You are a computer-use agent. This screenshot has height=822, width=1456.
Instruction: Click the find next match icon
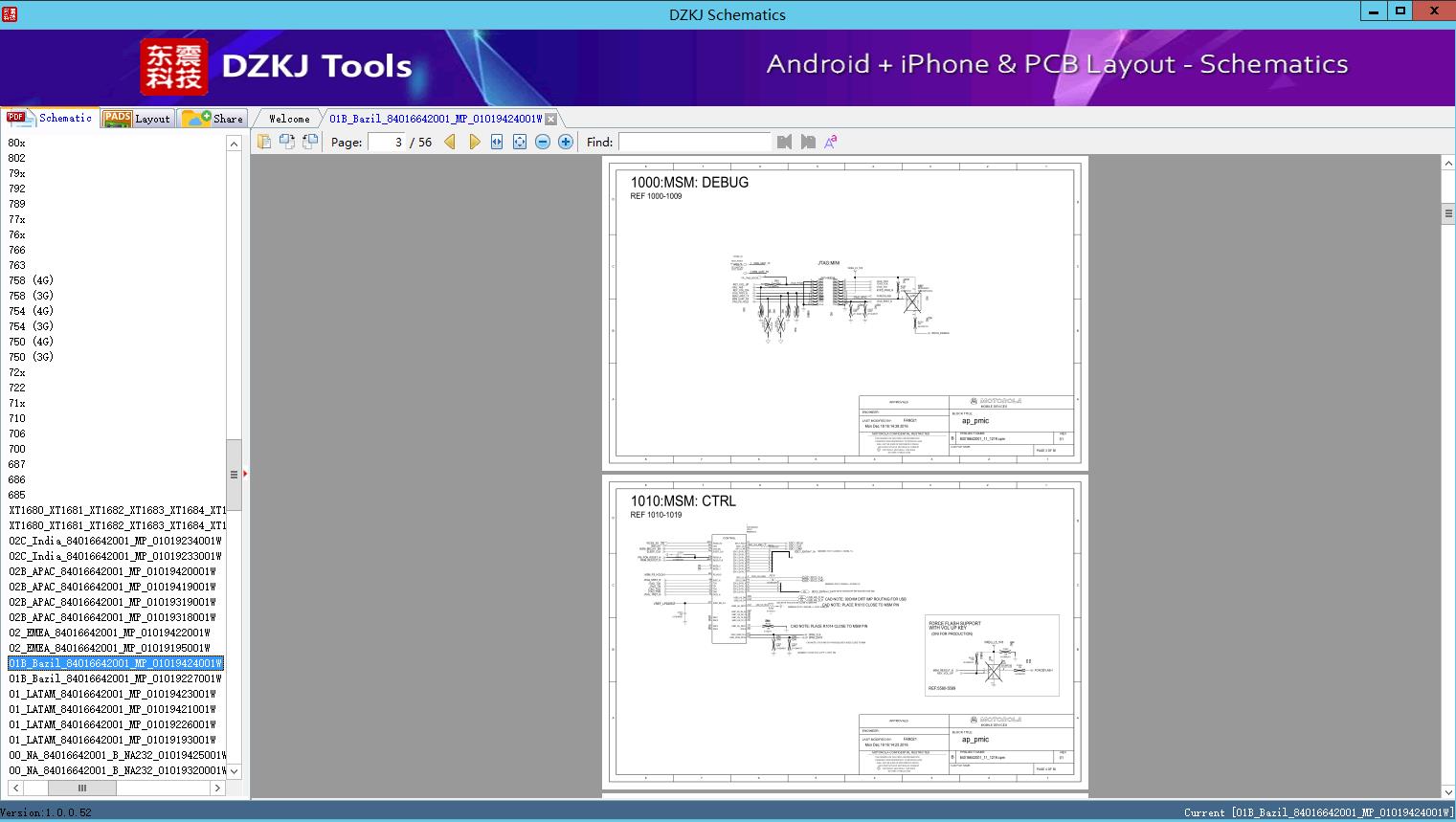[808, 142]
